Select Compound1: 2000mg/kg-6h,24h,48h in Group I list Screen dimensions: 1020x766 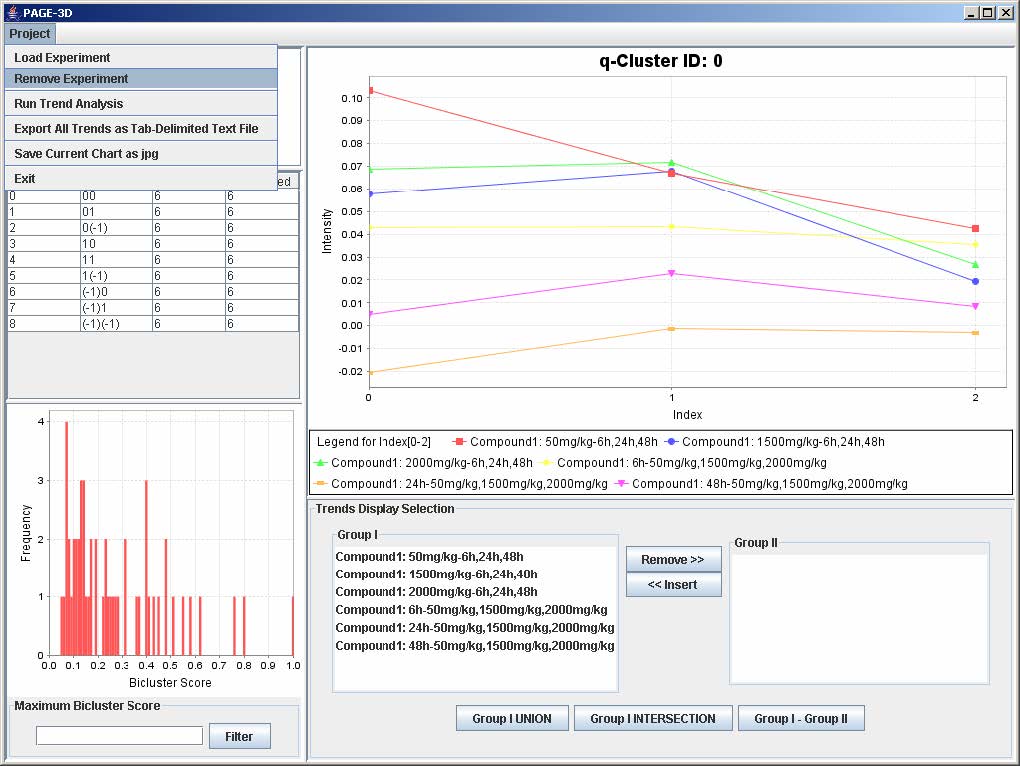pyautogui.click(x=434, y=592)
